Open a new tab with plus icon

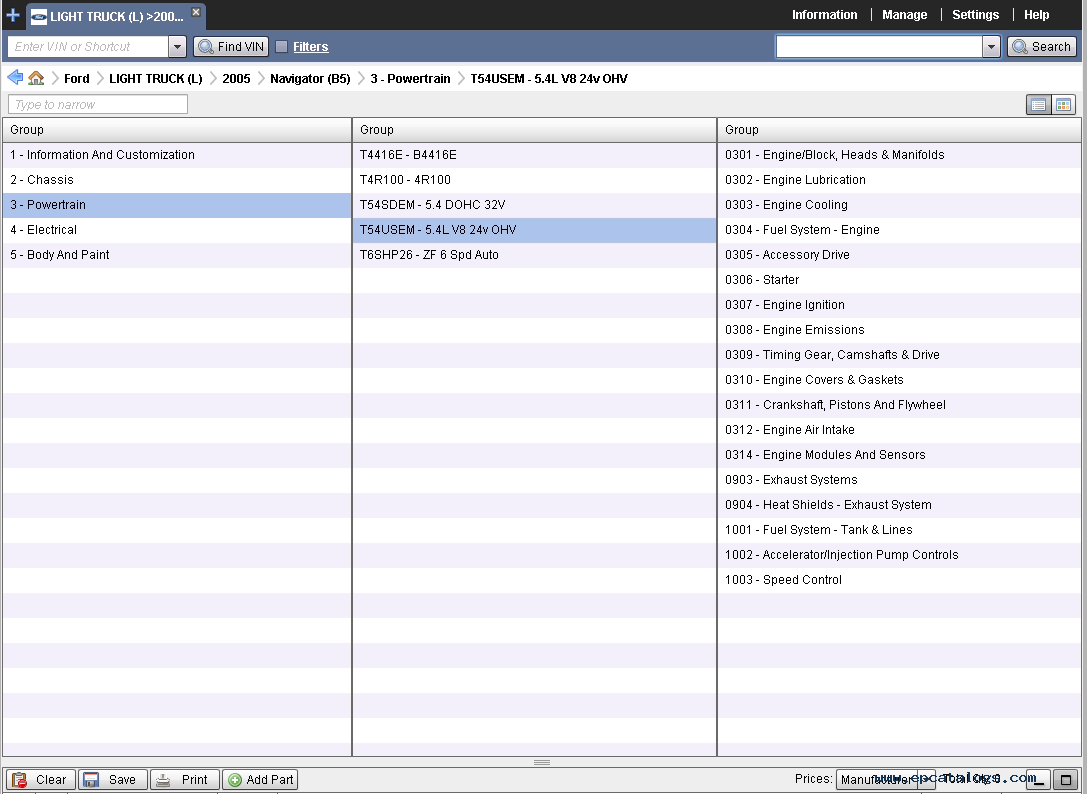12,15
